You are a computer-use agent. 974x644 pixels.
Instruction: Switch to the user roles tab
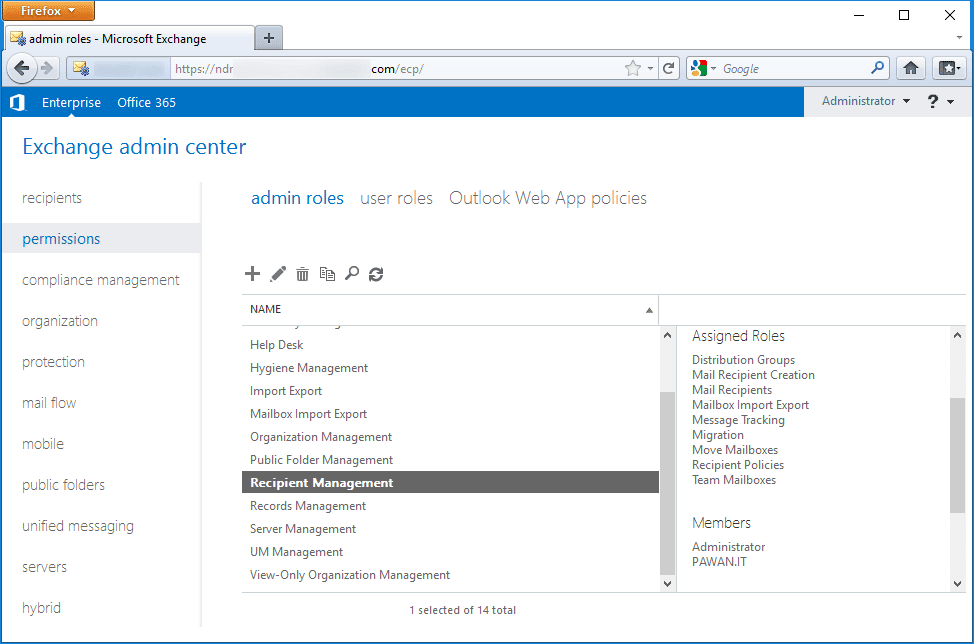coord(396,198)
